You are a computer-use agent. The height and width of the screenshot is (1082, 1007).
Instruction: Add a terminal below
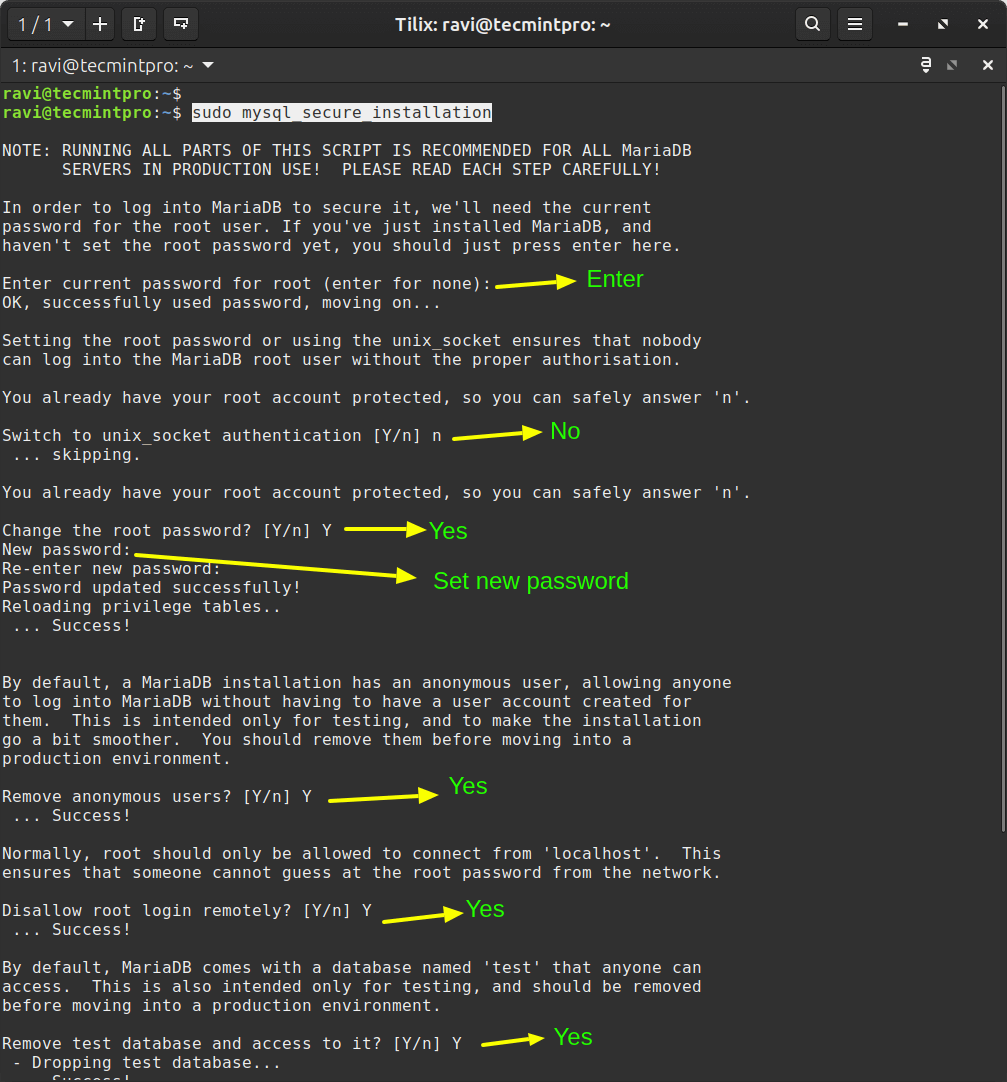click(180, 24)
